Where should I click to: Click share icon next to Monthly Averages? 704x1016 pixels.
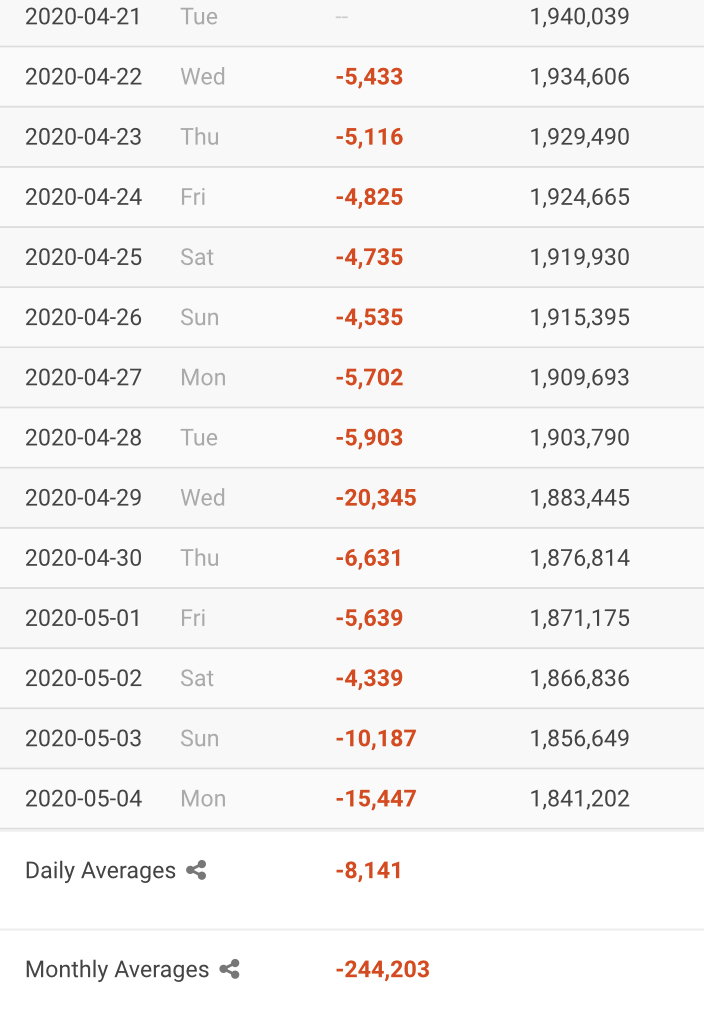point(230,969)
